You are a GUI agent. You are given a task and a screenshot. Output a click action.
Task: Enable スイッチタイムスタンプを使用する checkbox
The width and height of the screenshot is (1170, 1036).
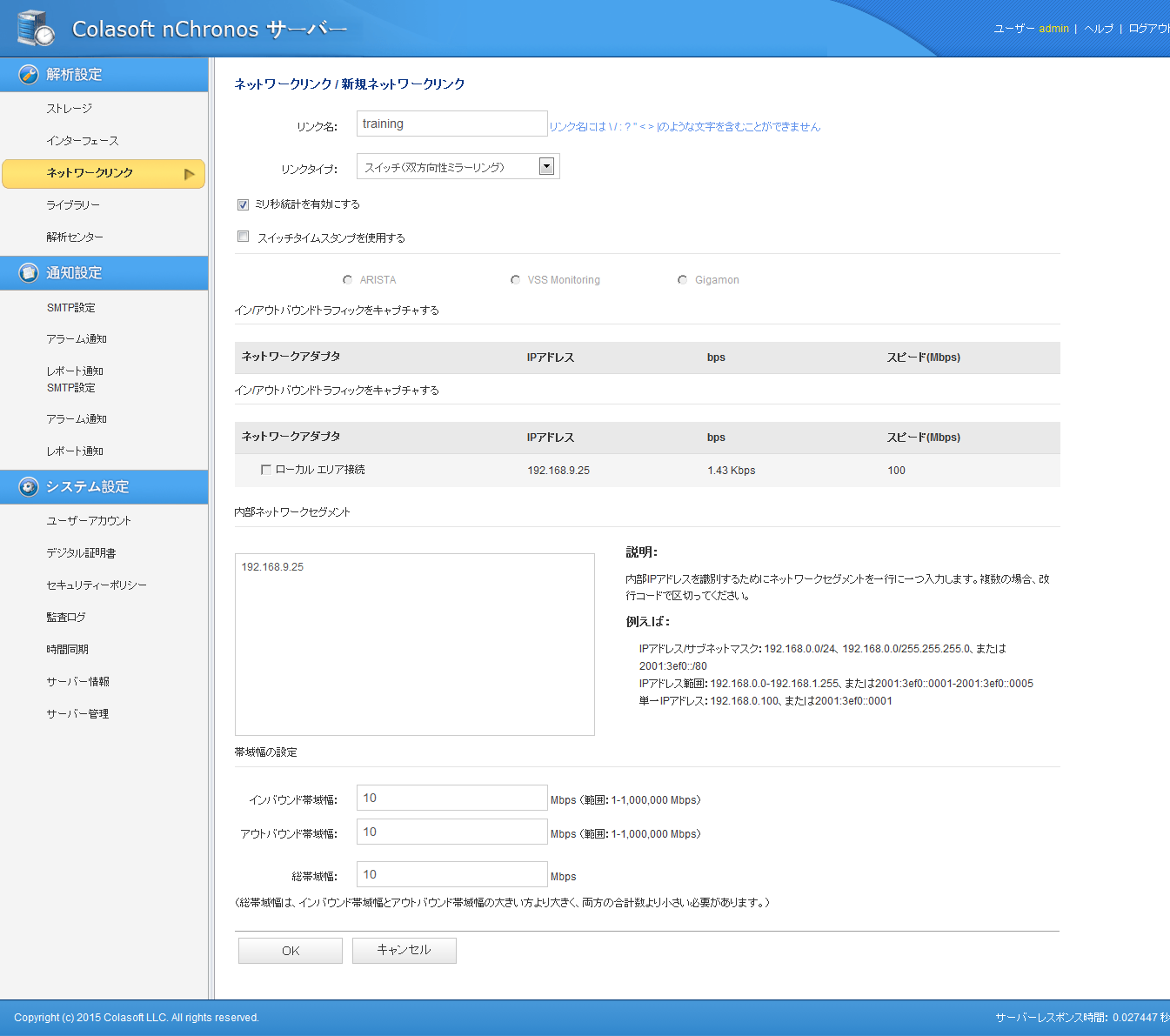click(x=244, y=237)
